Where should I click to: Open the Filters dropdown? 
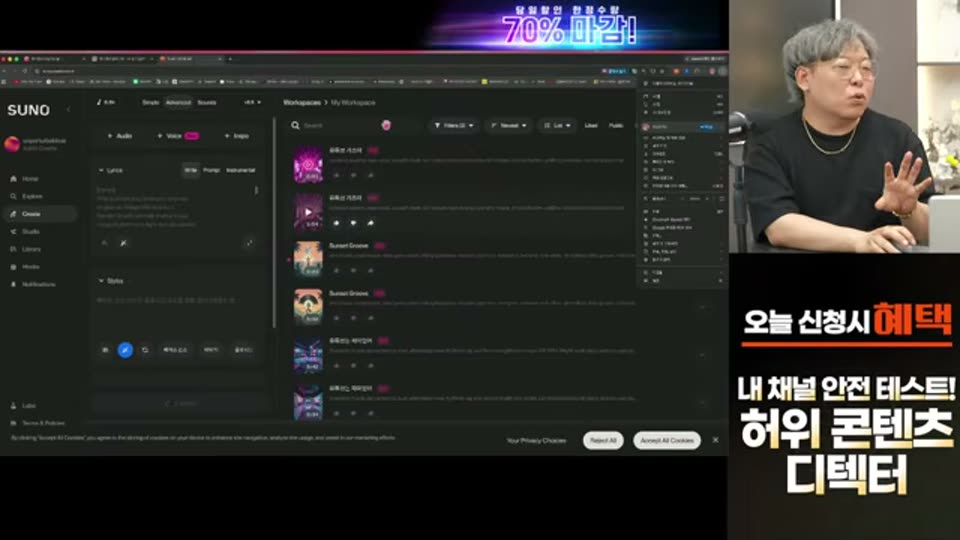point(454,126)
